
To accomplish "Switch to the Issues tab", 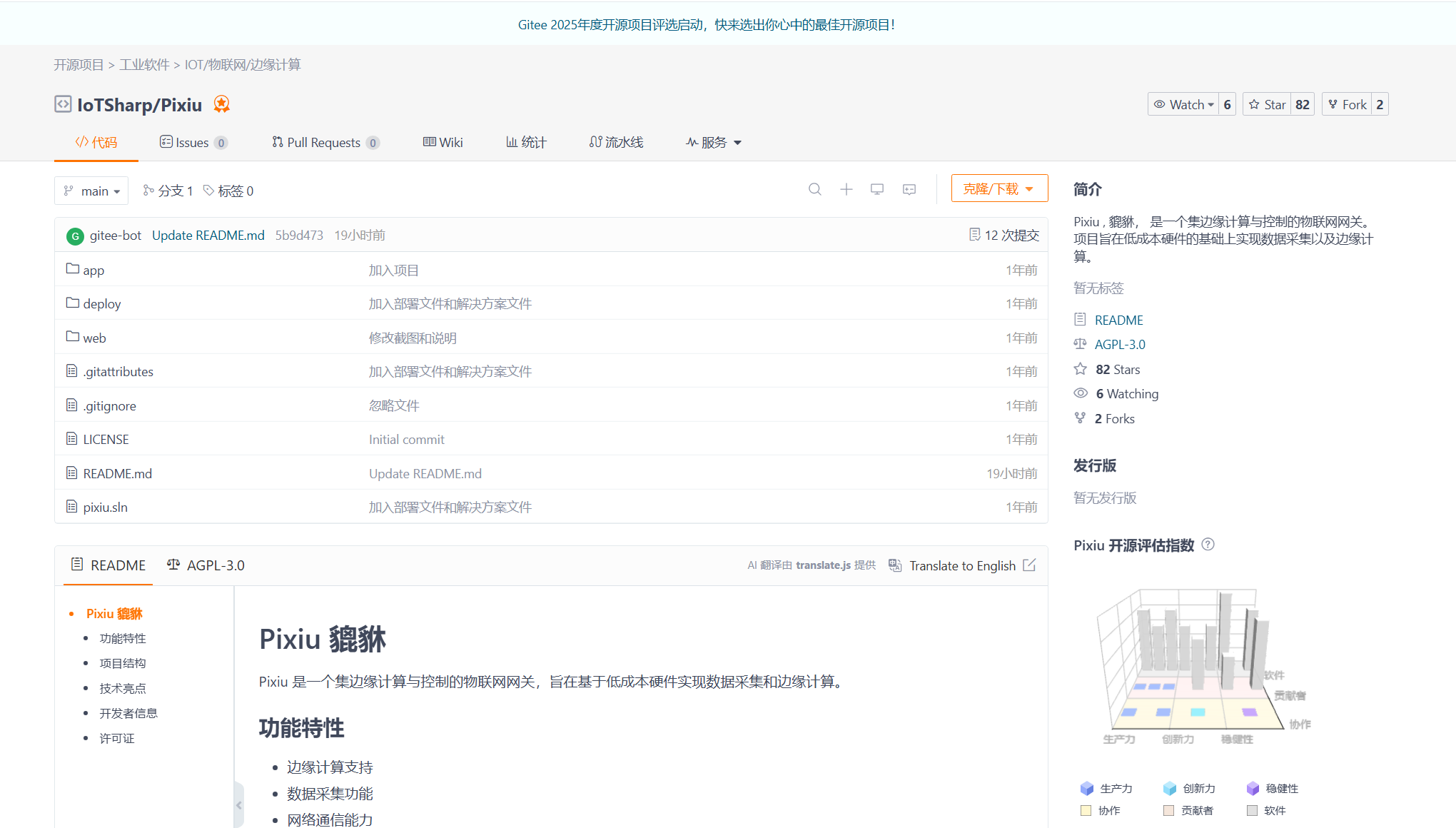I will pyautogui.click(x=191, y=142).
